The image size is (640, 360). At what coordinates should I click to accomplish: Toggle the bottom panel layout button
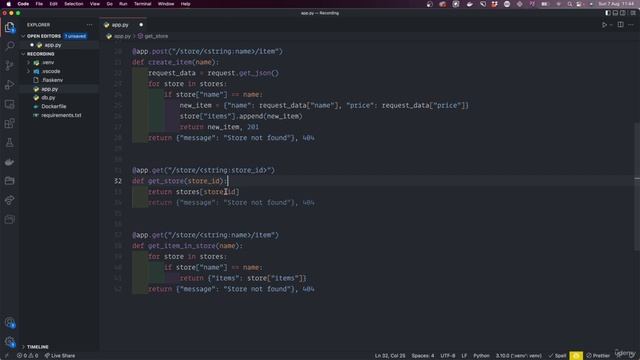[615, 13]
